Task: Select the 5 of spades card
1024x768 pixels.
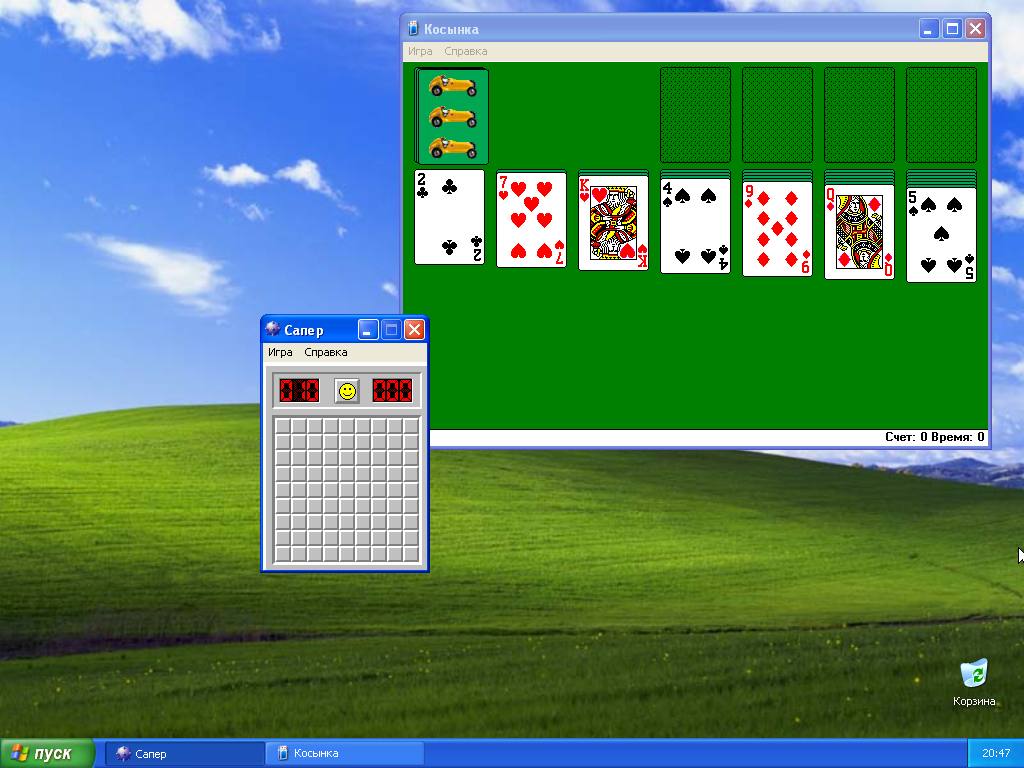Action: (941, 234)
